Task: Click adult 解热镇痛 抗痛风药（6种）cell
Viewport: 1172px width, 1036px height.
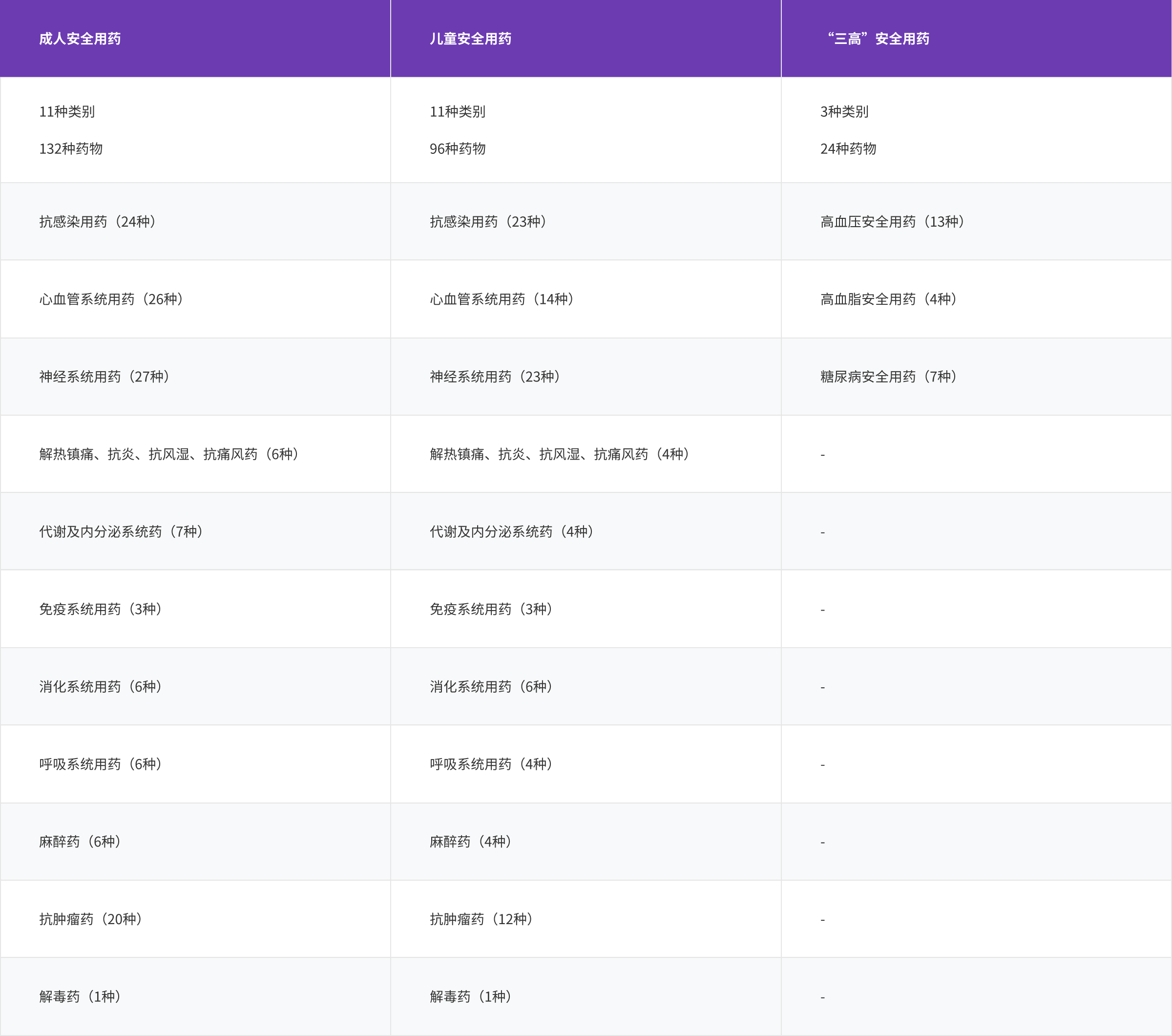Action: [169, 454]
